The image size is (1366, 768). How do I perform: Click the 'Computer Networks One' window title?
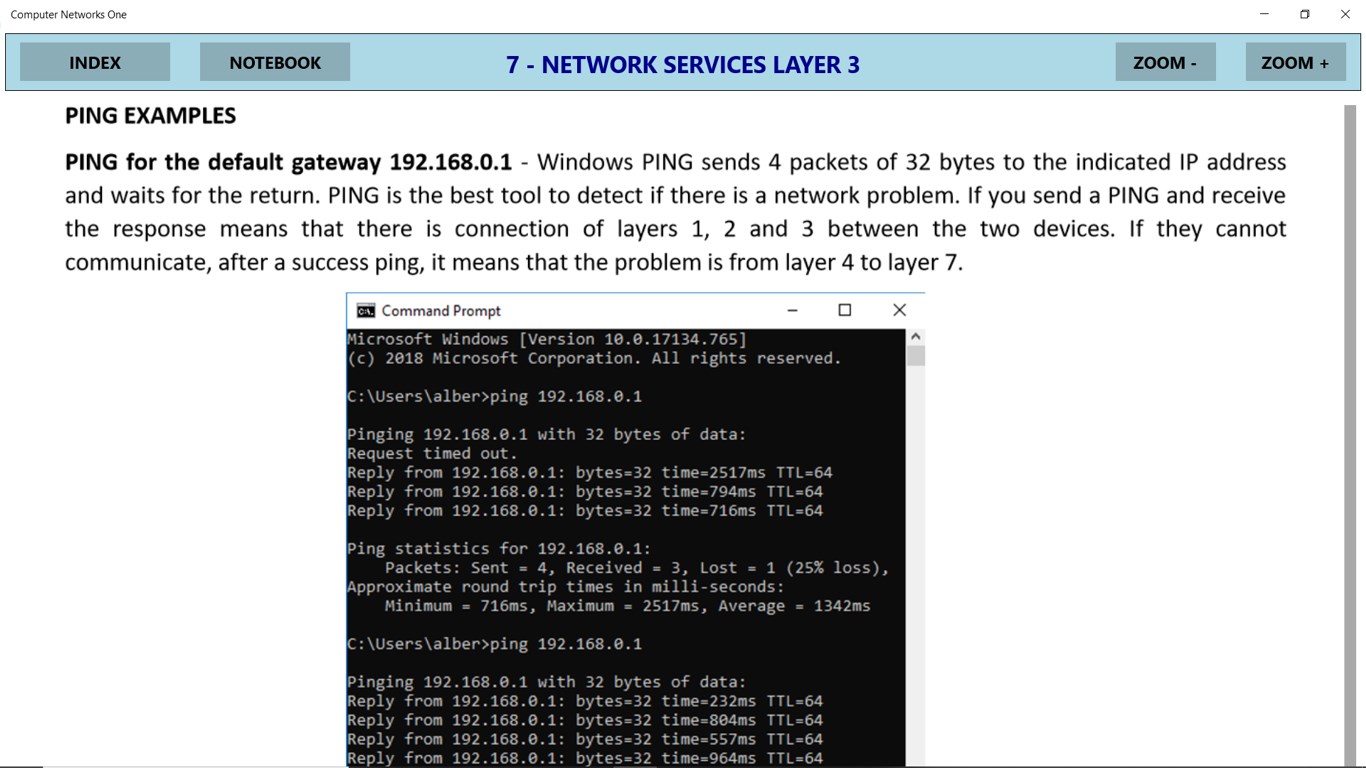69,14
